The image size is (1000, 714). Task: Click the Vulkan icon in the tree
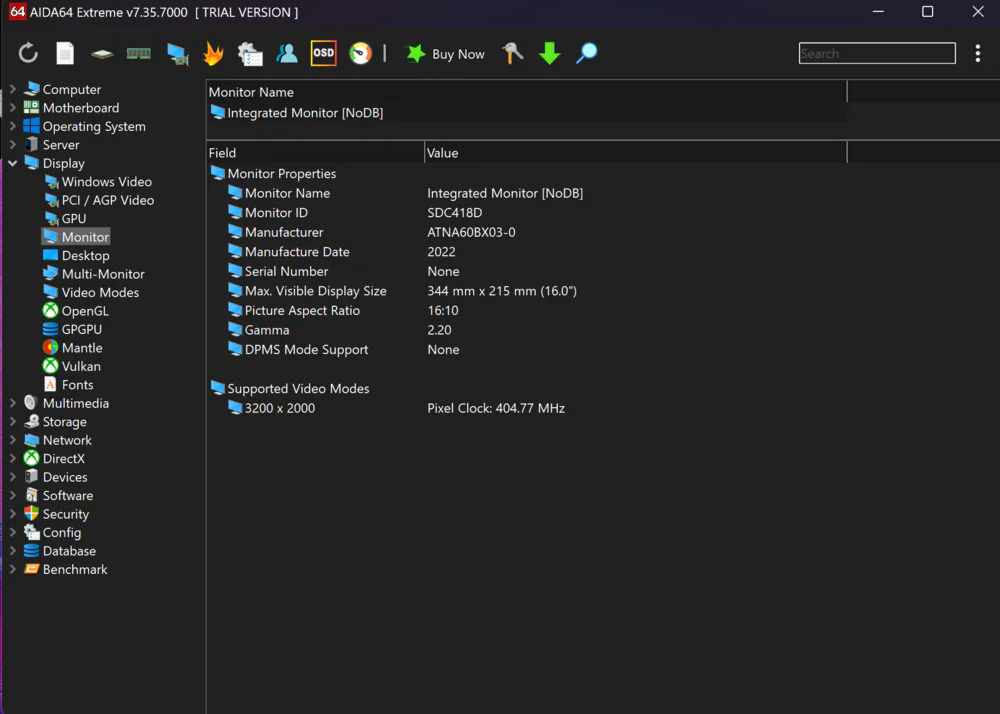(x=50, y=366)
